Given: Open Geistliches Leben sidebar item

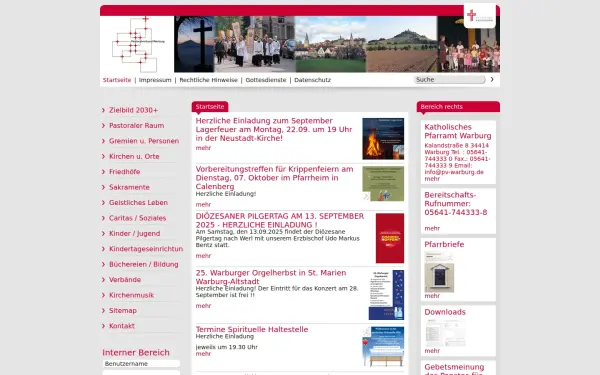Looking at the screenshot, I should click(x=138, y=202).
